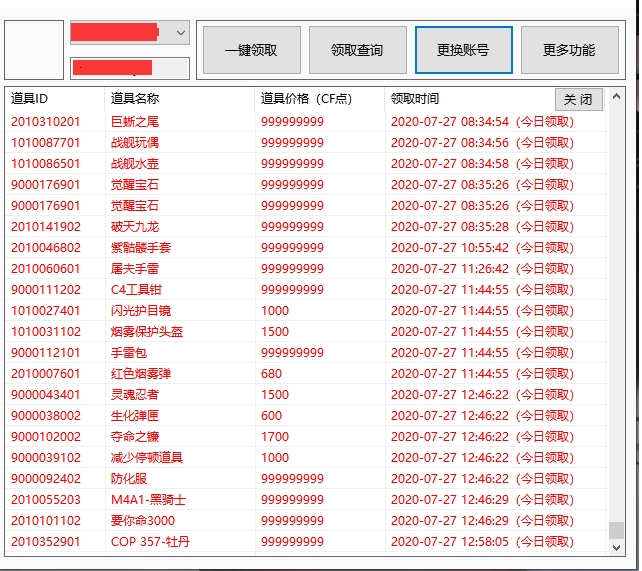
Task: Select row 要你命3000
Action: pyautogui.click(x=305, y=521)
